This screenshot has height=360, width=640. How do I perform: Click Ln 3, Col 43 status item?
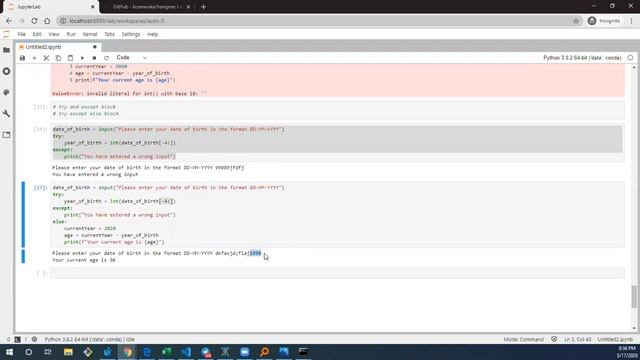point(578,340)
